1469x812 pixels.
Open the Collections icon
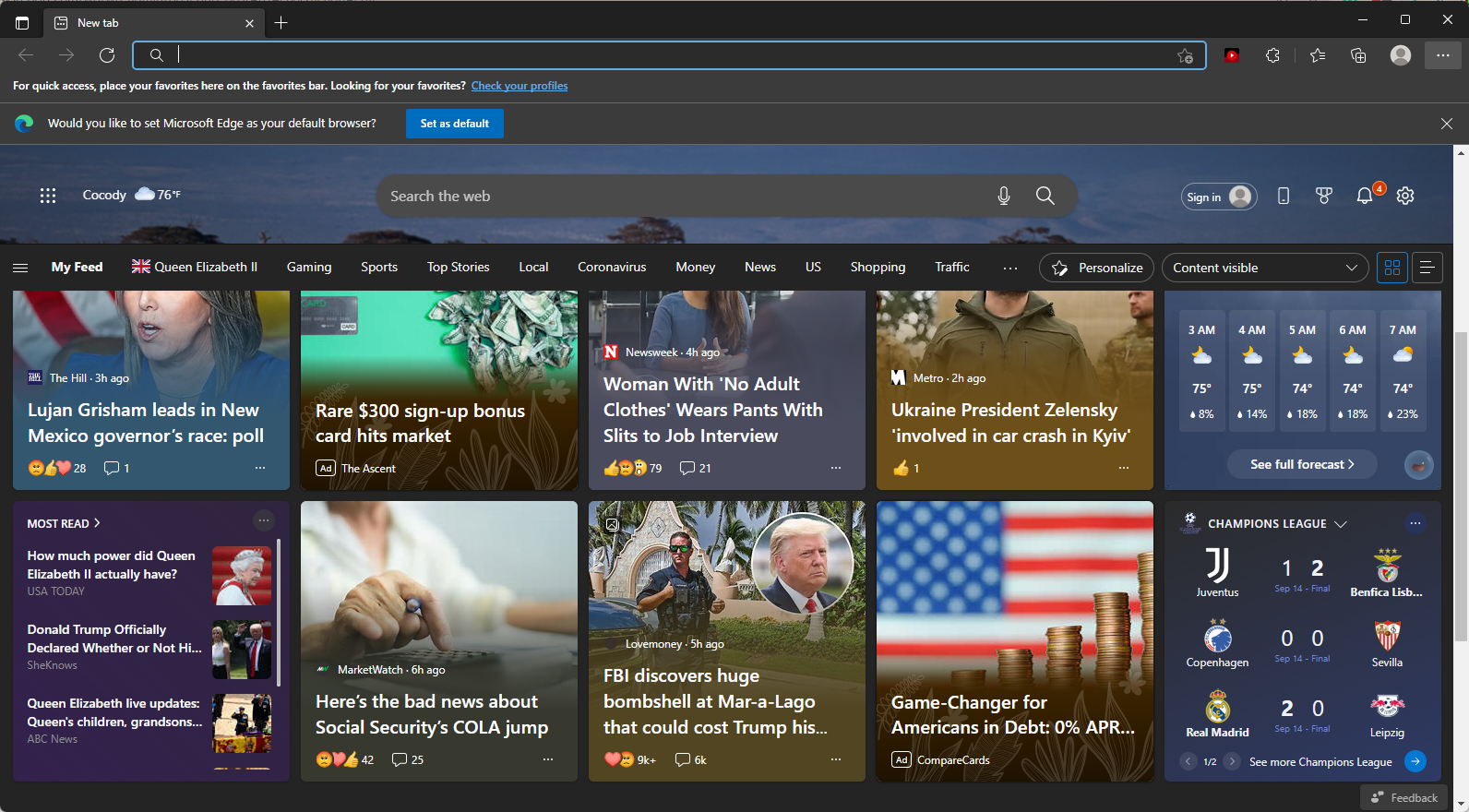[x=1358, y=55]
